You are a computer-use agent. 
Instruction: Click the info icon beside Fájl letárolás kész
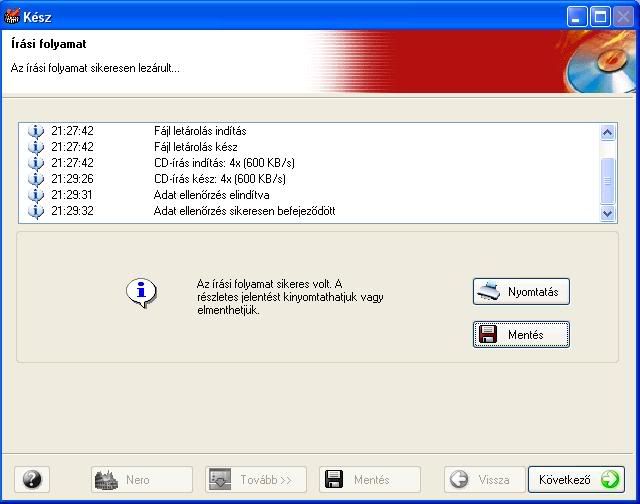point(37,147)
